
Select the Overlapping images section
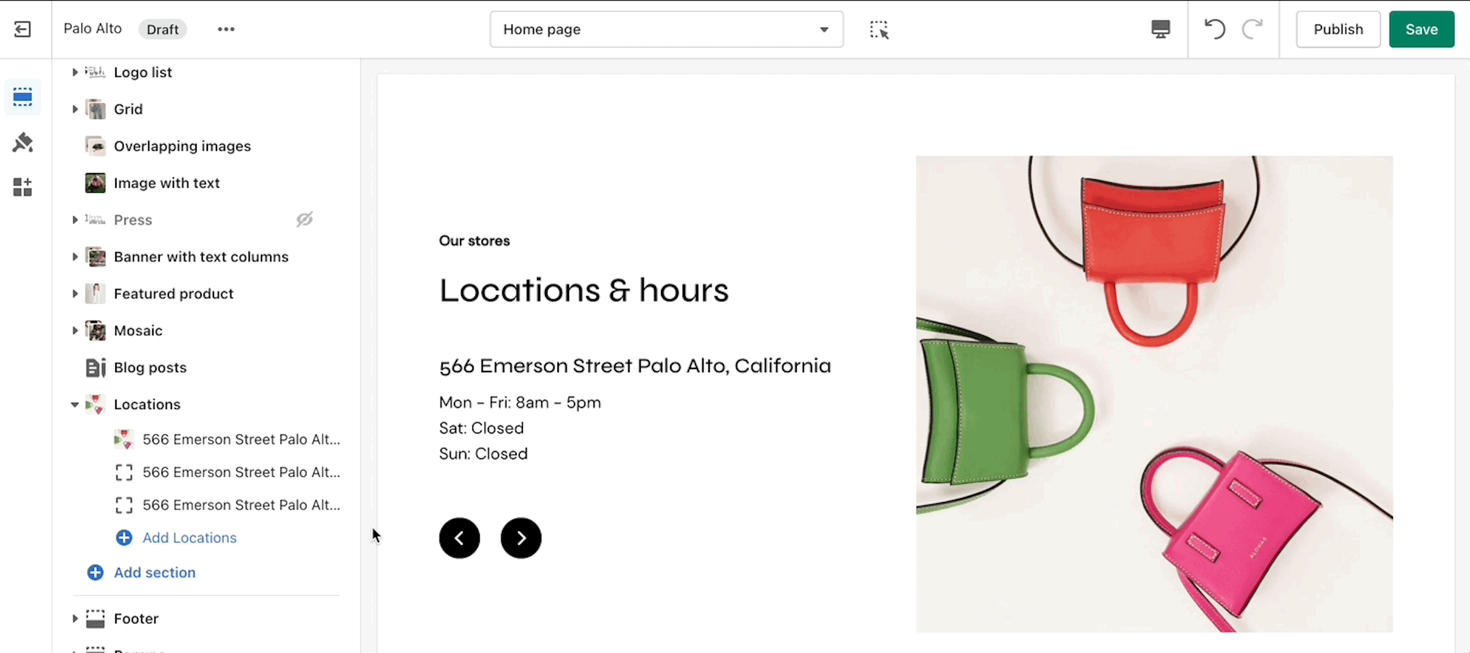coord(182,146)
